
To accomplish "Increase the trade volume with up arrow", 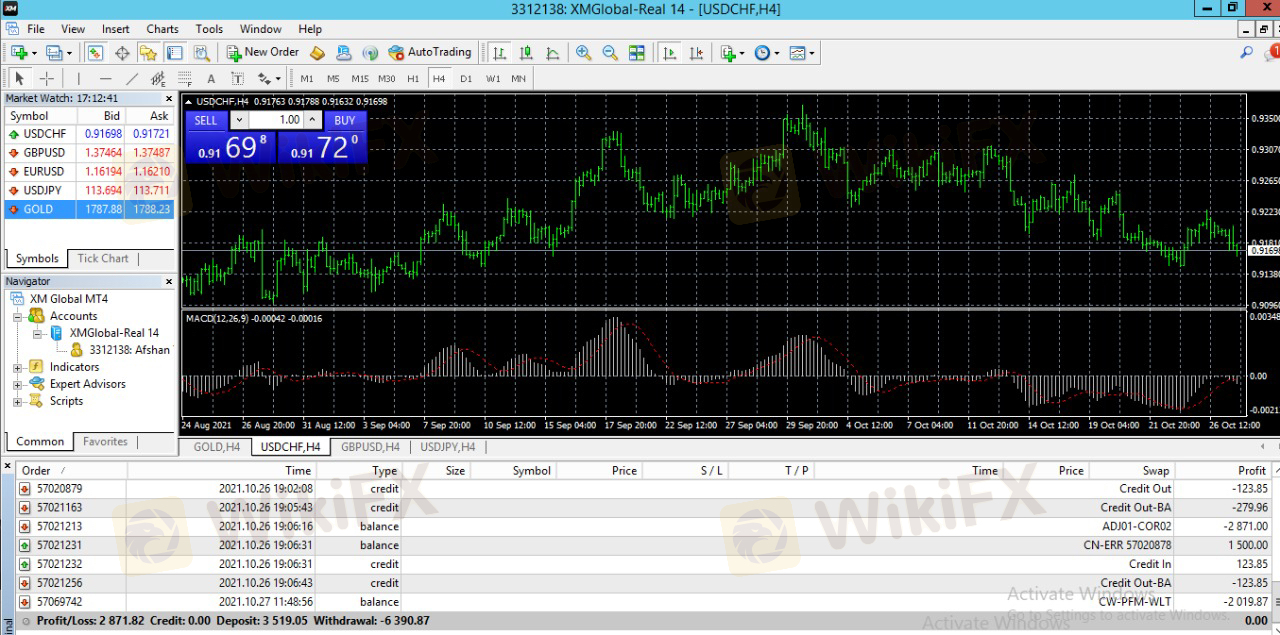I will tap(312, 120).
